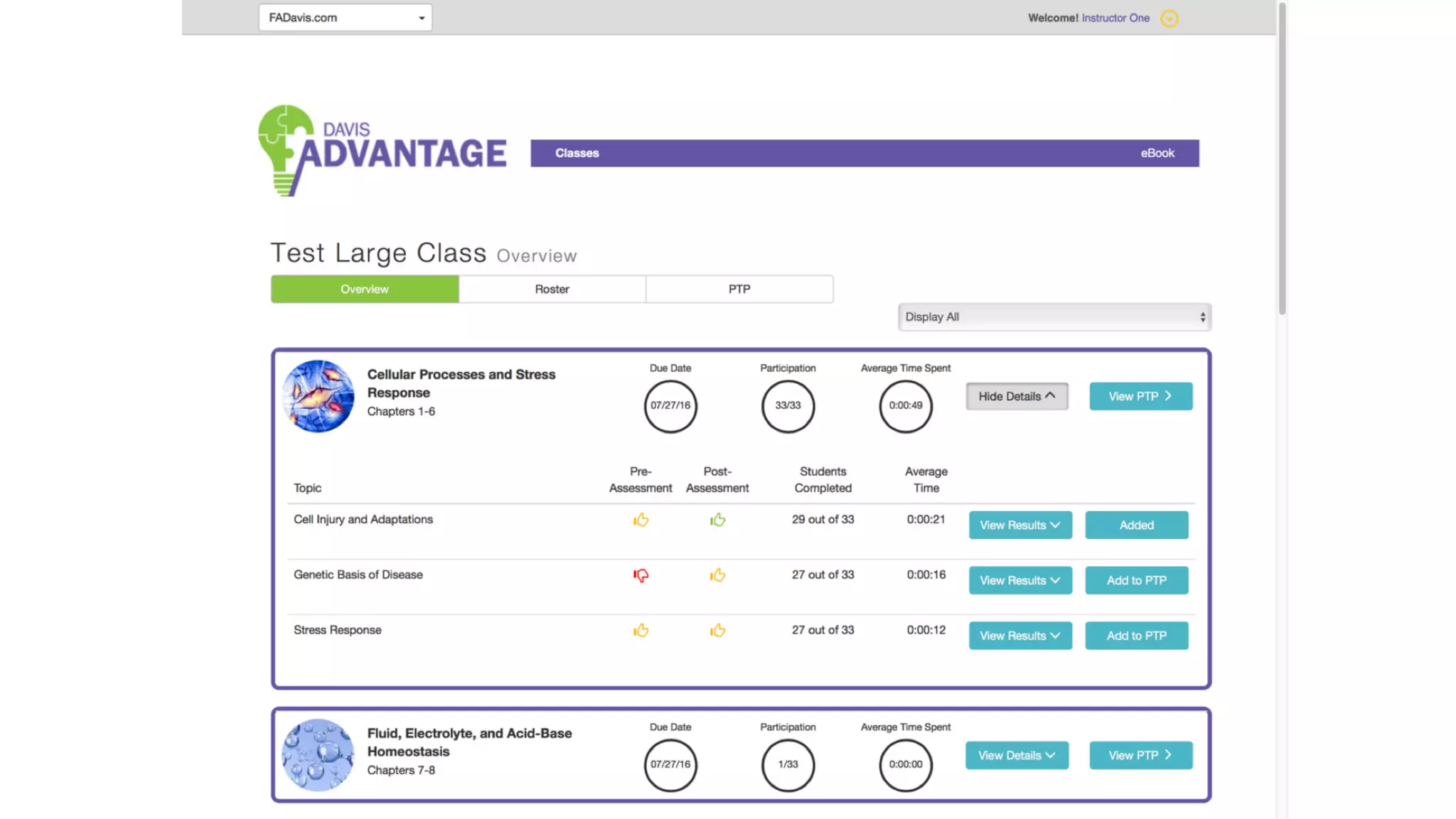
Task: Add Genetic Basis of Disease to PTP
Action: coord(1136,580)
